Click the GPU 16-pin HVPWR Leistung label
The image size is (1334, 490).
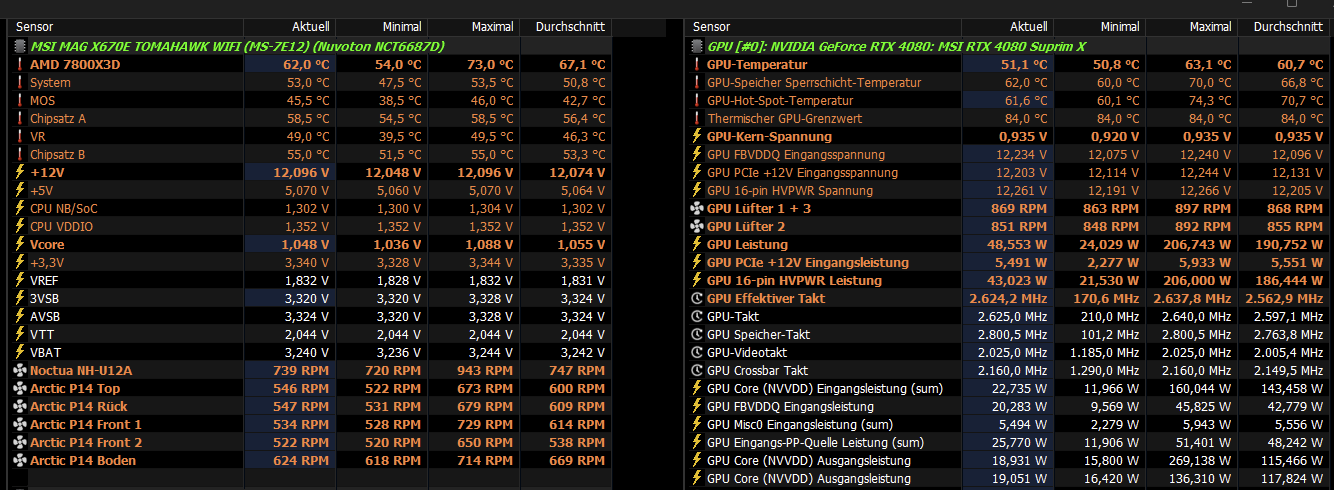(x=795, y=280)
